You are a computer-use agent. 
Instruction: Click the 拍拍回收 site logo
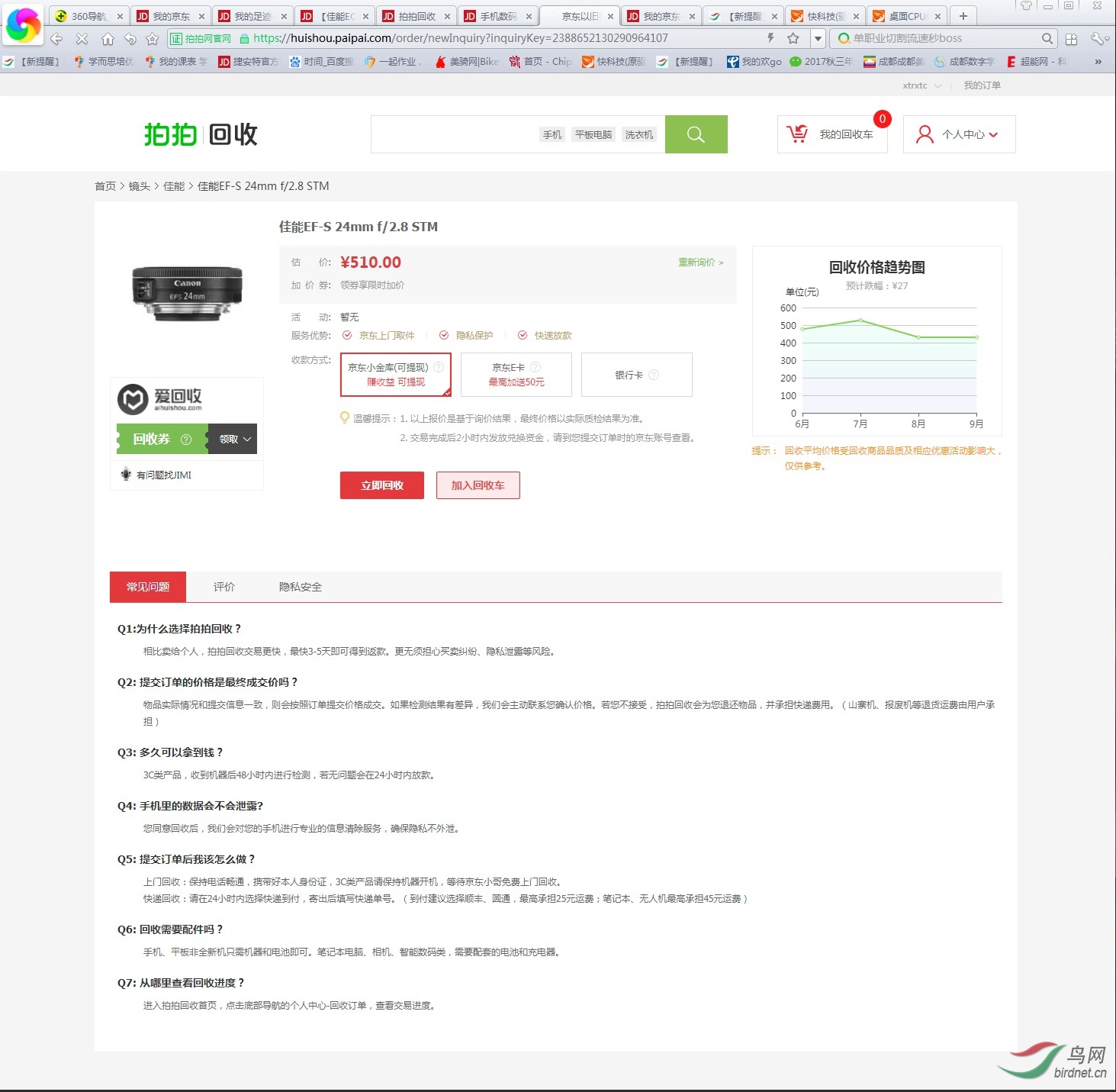(x=201, y=134)
